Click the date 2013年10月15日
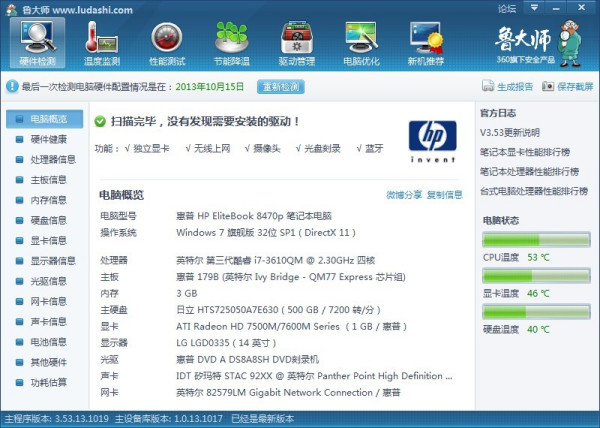This screenshot has width=600, height=428. click(x=210, y=86)
